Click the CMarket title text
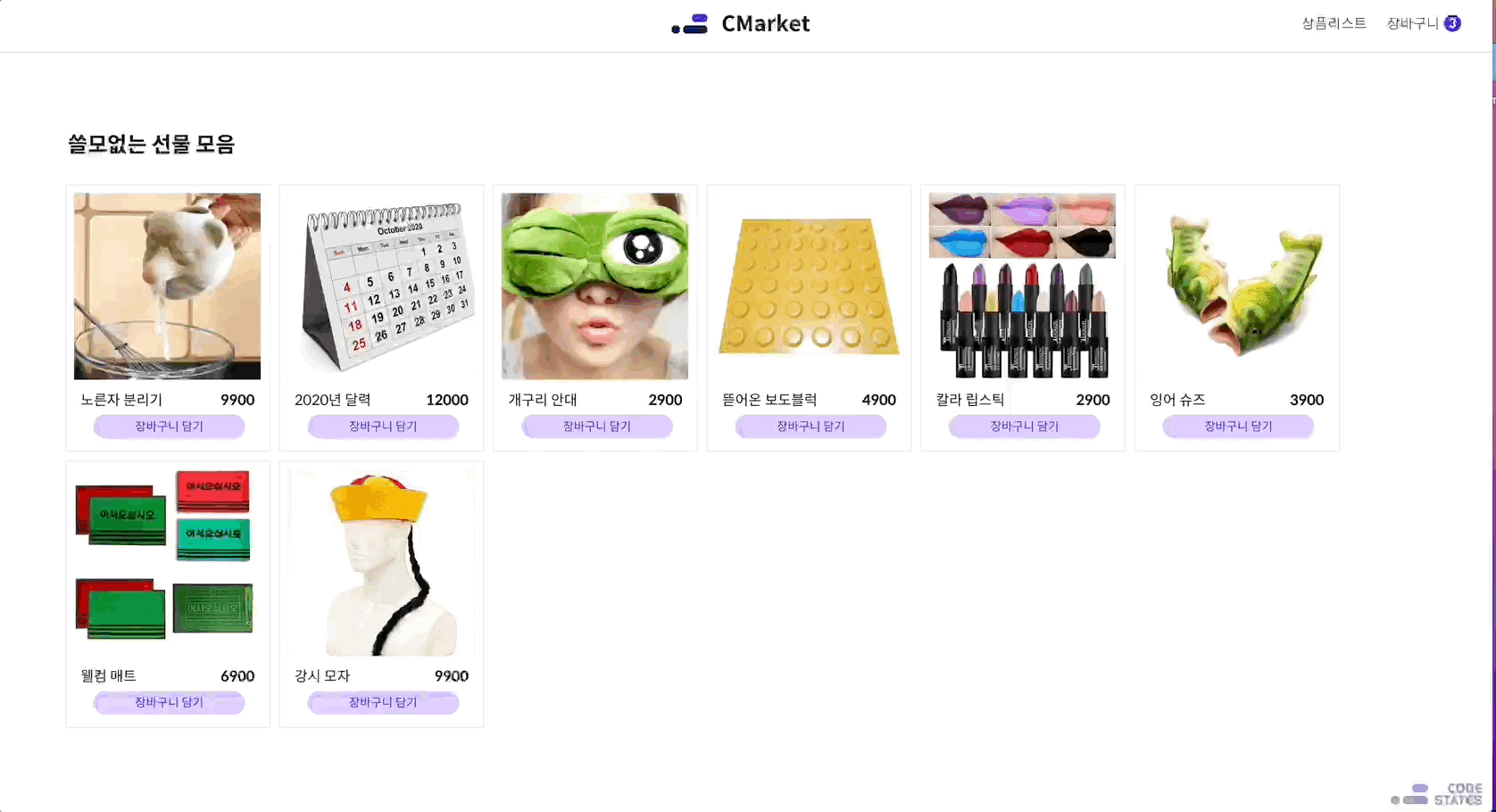The height and width of the screenshot is (812, 1496). click(x=765, y=24)
